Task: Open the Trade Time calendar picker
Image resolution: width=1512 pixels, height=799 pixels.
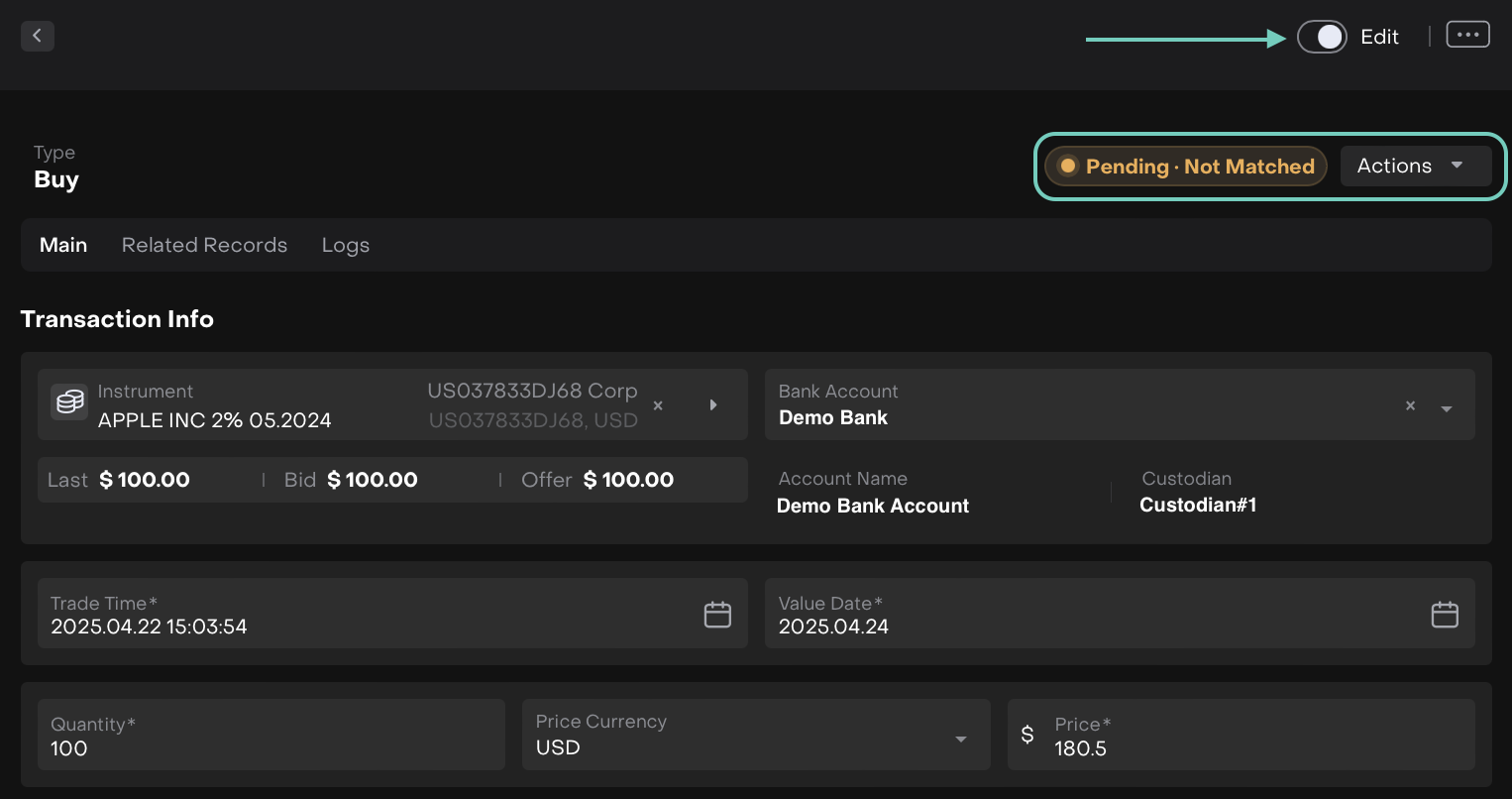Action: point(717,615)
